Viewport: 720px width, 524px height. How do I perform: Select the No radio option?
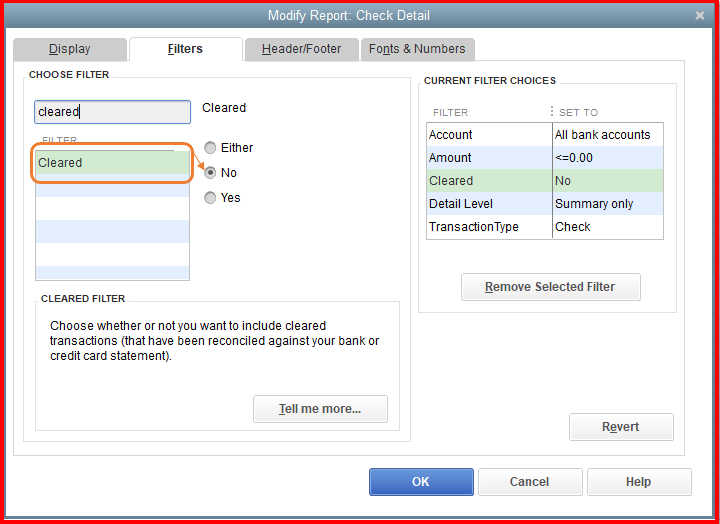[210, 173]
